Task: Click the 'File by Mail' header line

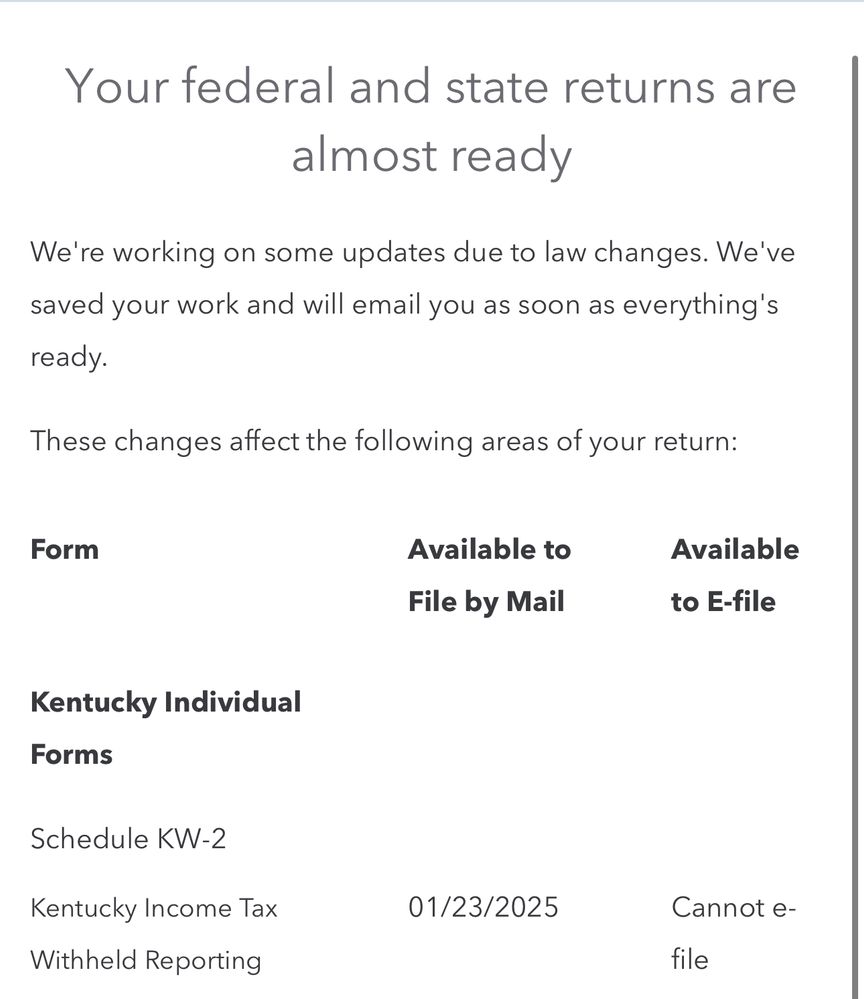Action: pyautogui.click(x=486, y=602)
